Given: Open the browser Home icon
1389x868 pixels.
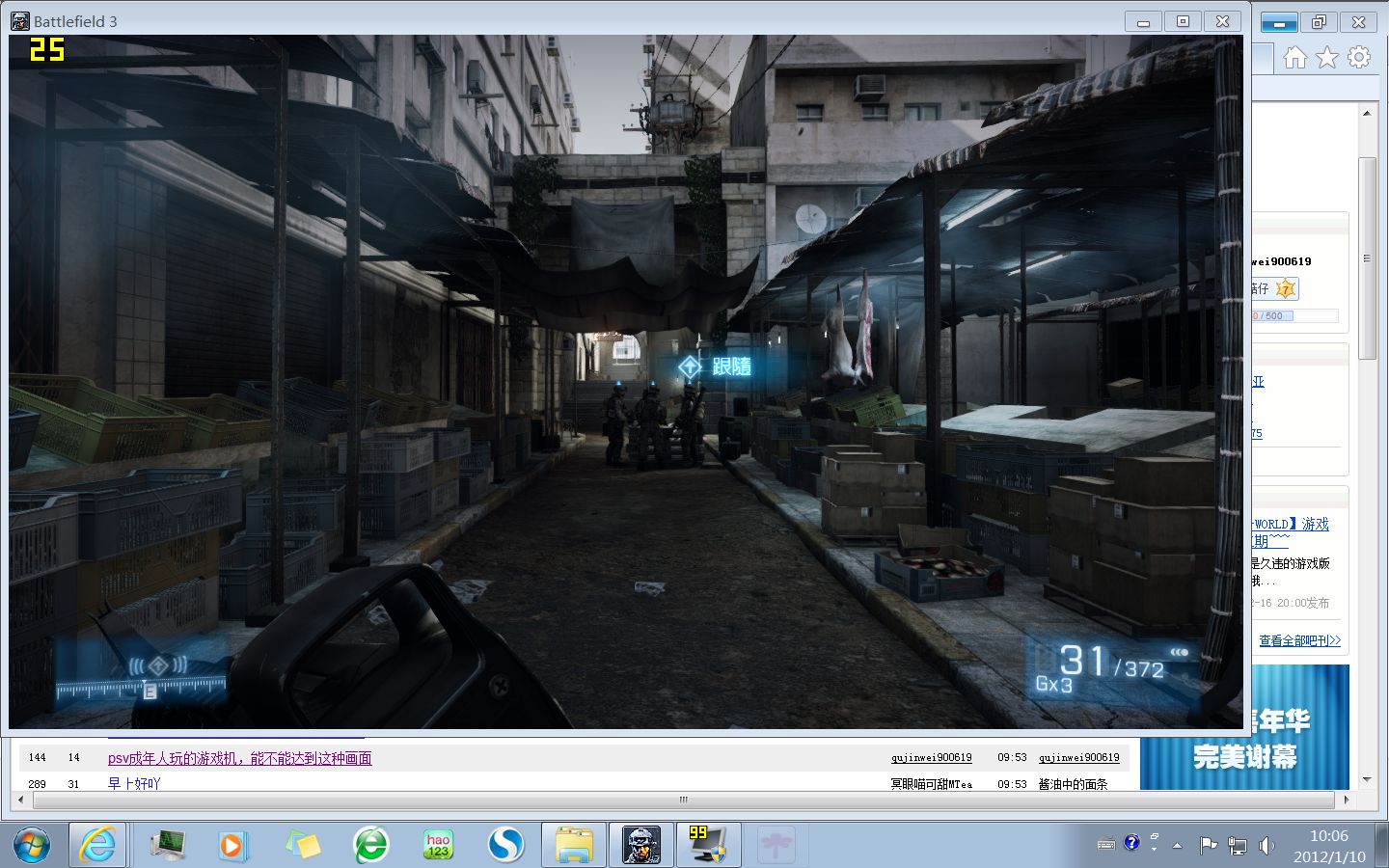Looking at the screenshot, I should [1295, 58].
